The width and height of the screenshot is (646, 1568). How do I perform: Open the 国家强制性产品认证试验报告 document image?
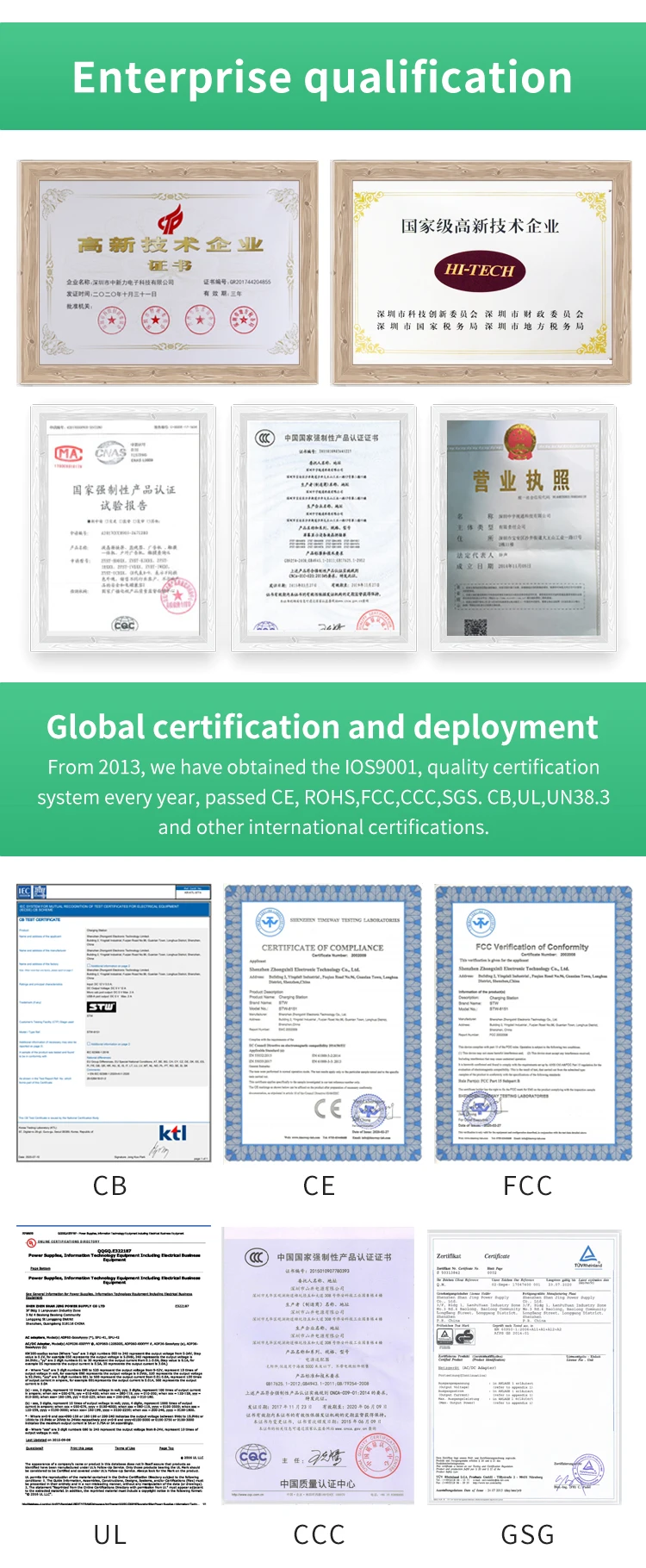[x=123, y=528]
